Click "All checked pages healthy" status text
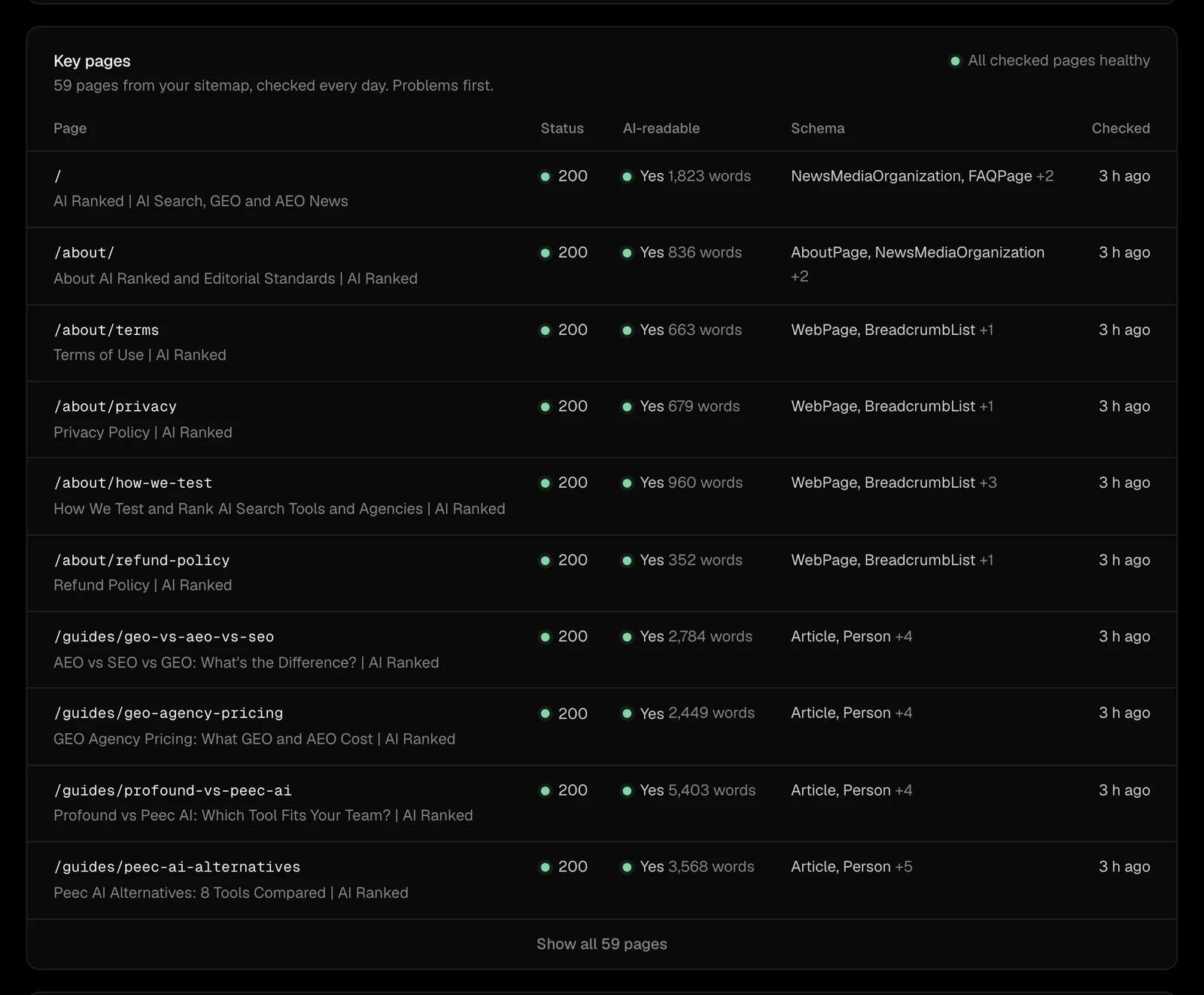Image resolution: width=1204 pixels, height=995 pixels. (1059, 60)
